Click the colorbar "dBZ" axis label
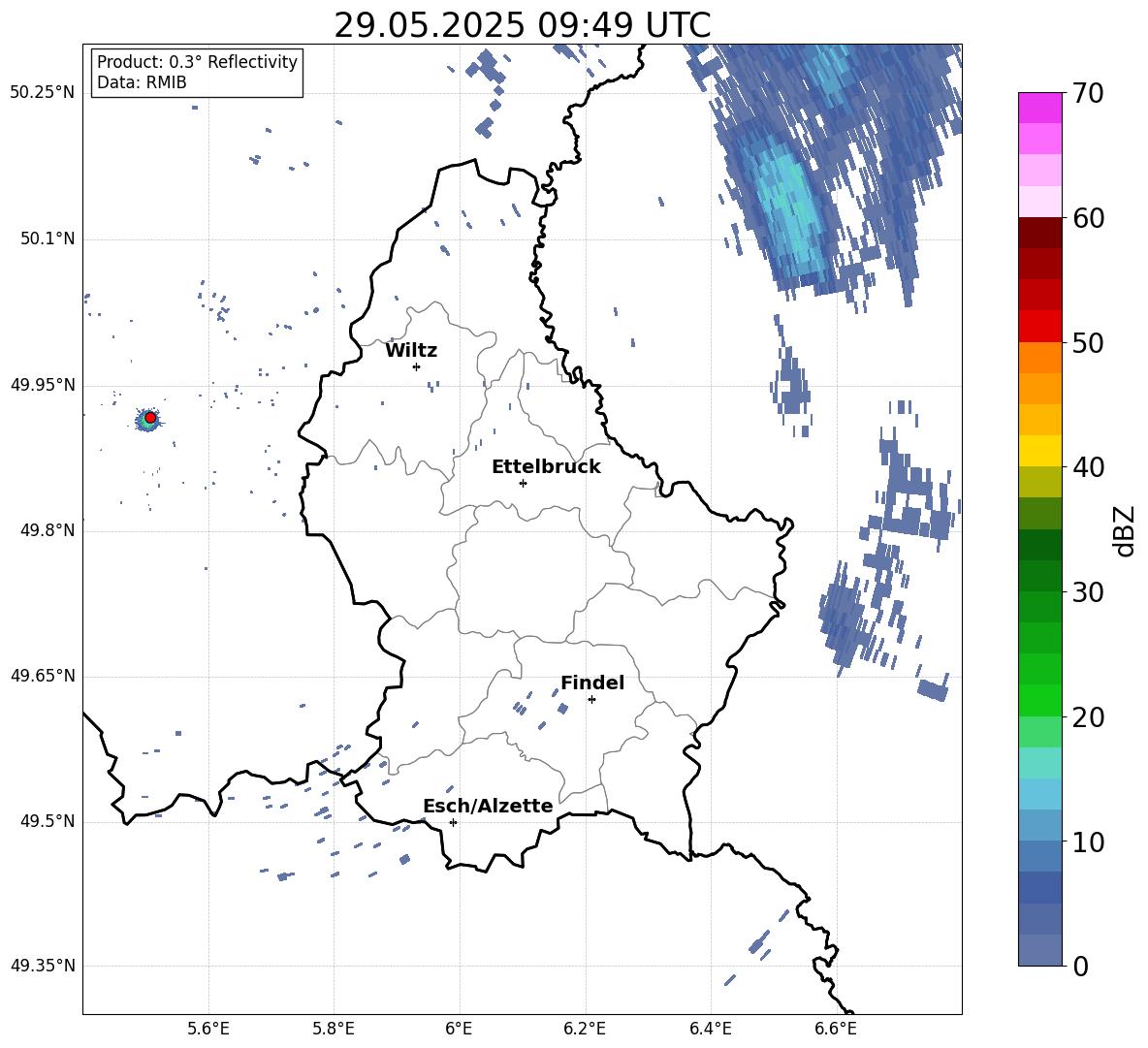Viewport: 1148px width, 1048px height. click(1125, 530)
